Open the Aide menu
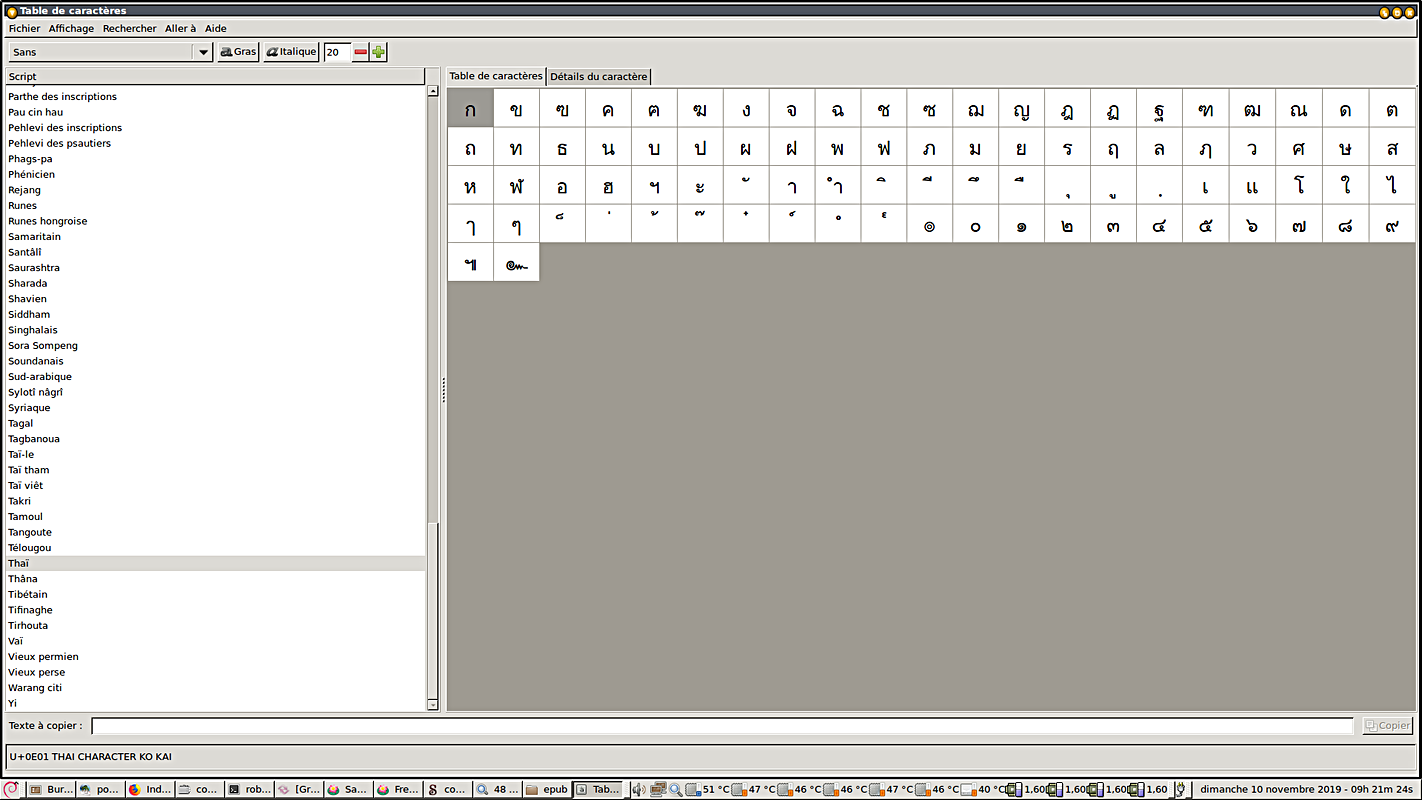Image resolution: width=1422 pixels, height=800 pixels. click(x=216, y=29)
